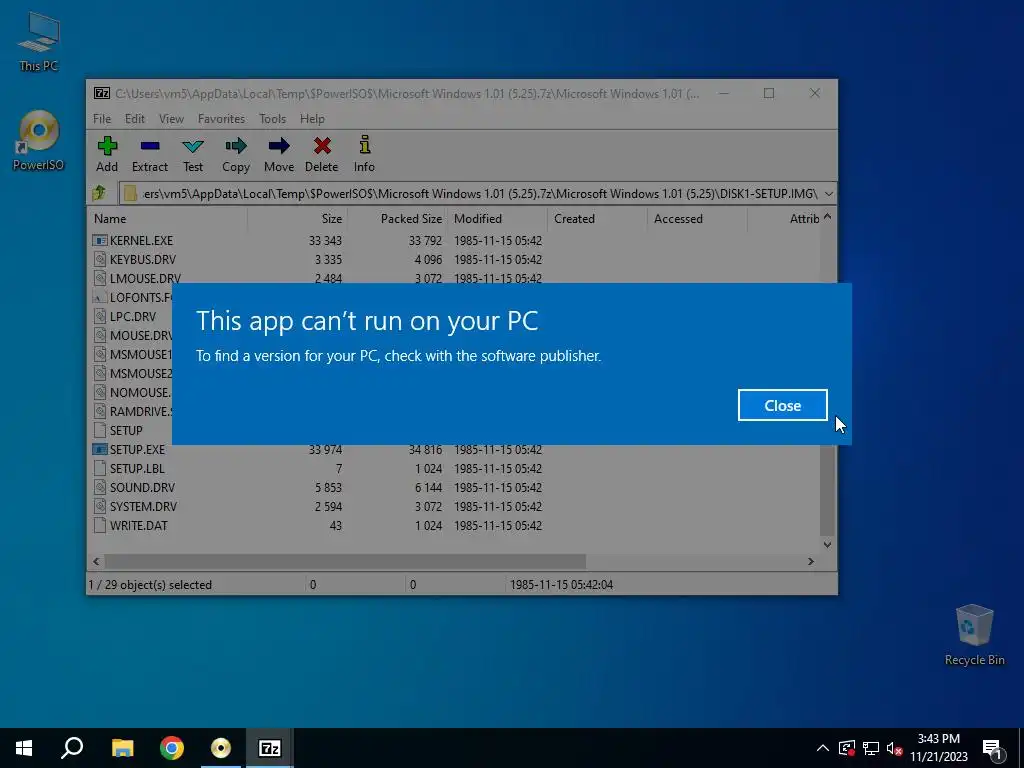Select the SETUP.LBL file
1024x768 pixels.
click(136, 468)
